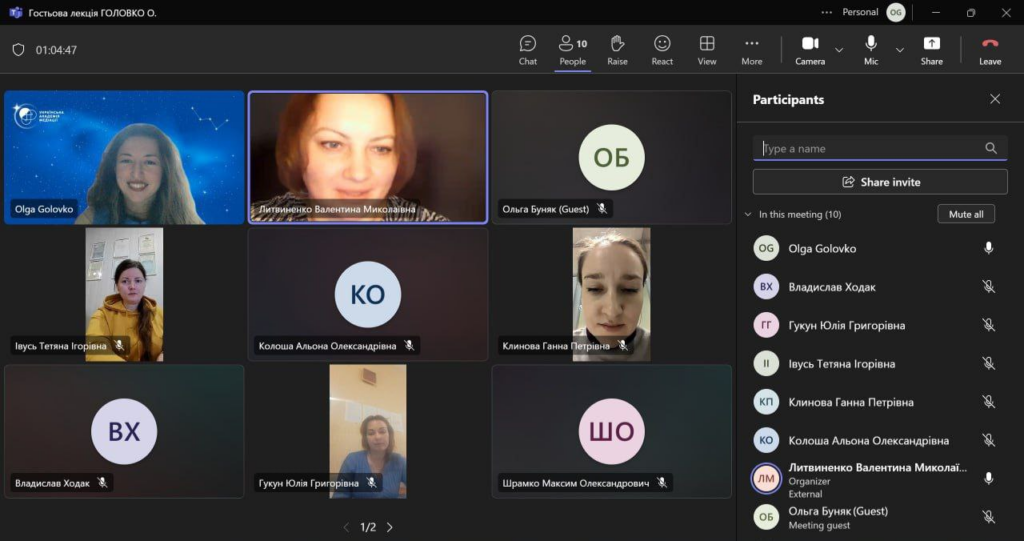Select Колоша Альона Олександрівна in participants list

[868, 440]
